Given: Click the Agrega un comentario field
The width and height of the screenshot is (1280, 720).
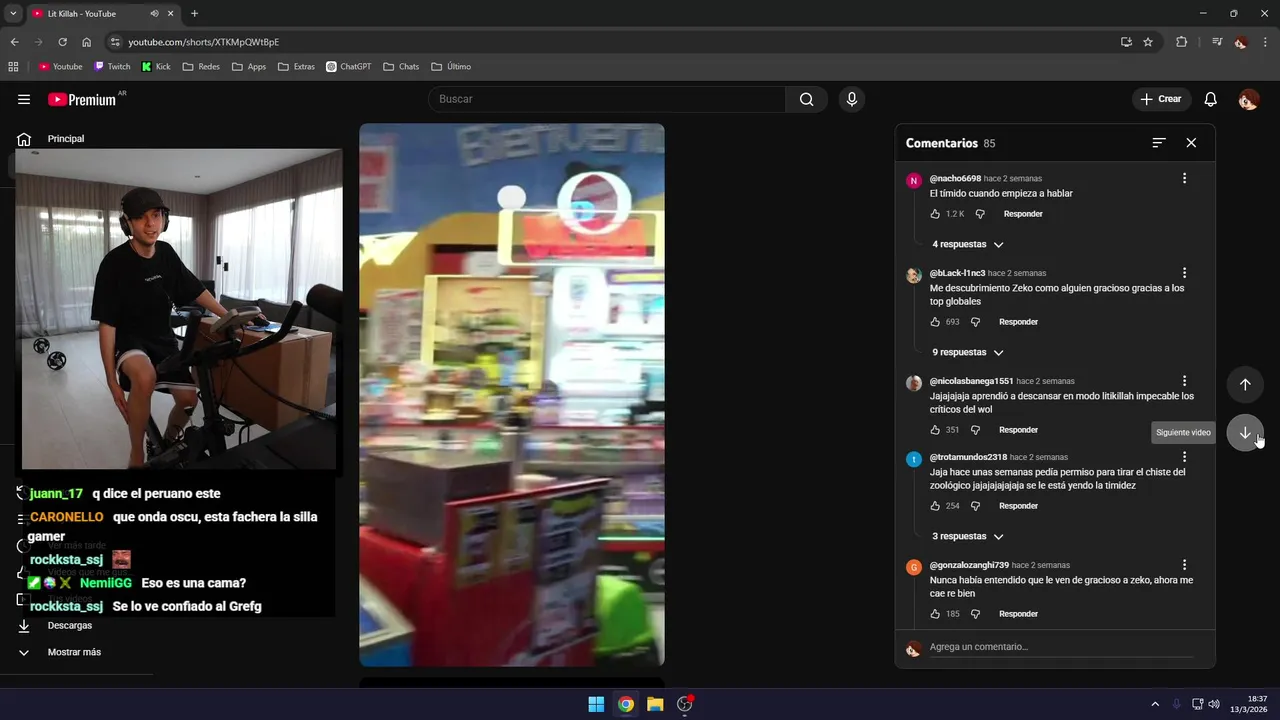Looking at the screenshot, I should pos(1061,647).
